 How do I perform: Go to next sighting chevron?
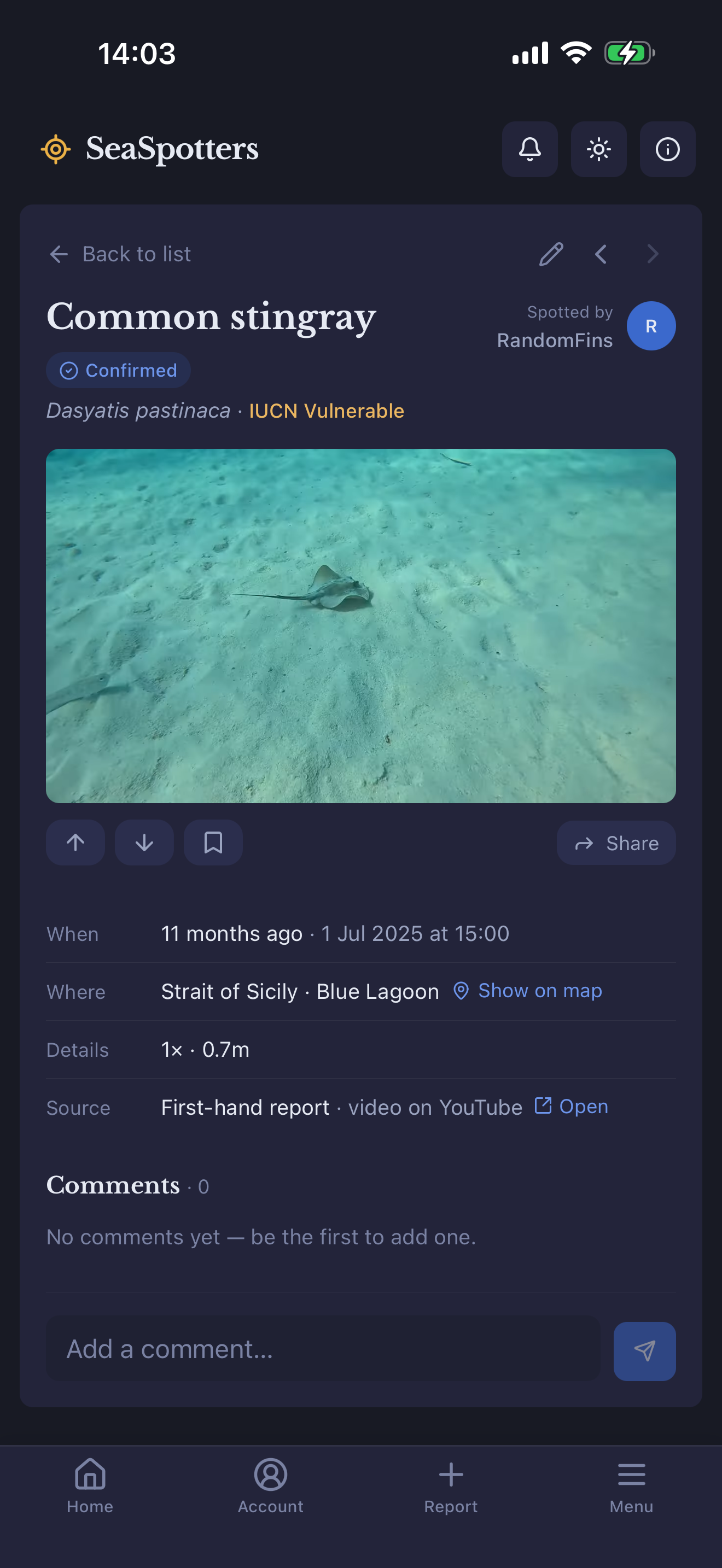point(653,254)
